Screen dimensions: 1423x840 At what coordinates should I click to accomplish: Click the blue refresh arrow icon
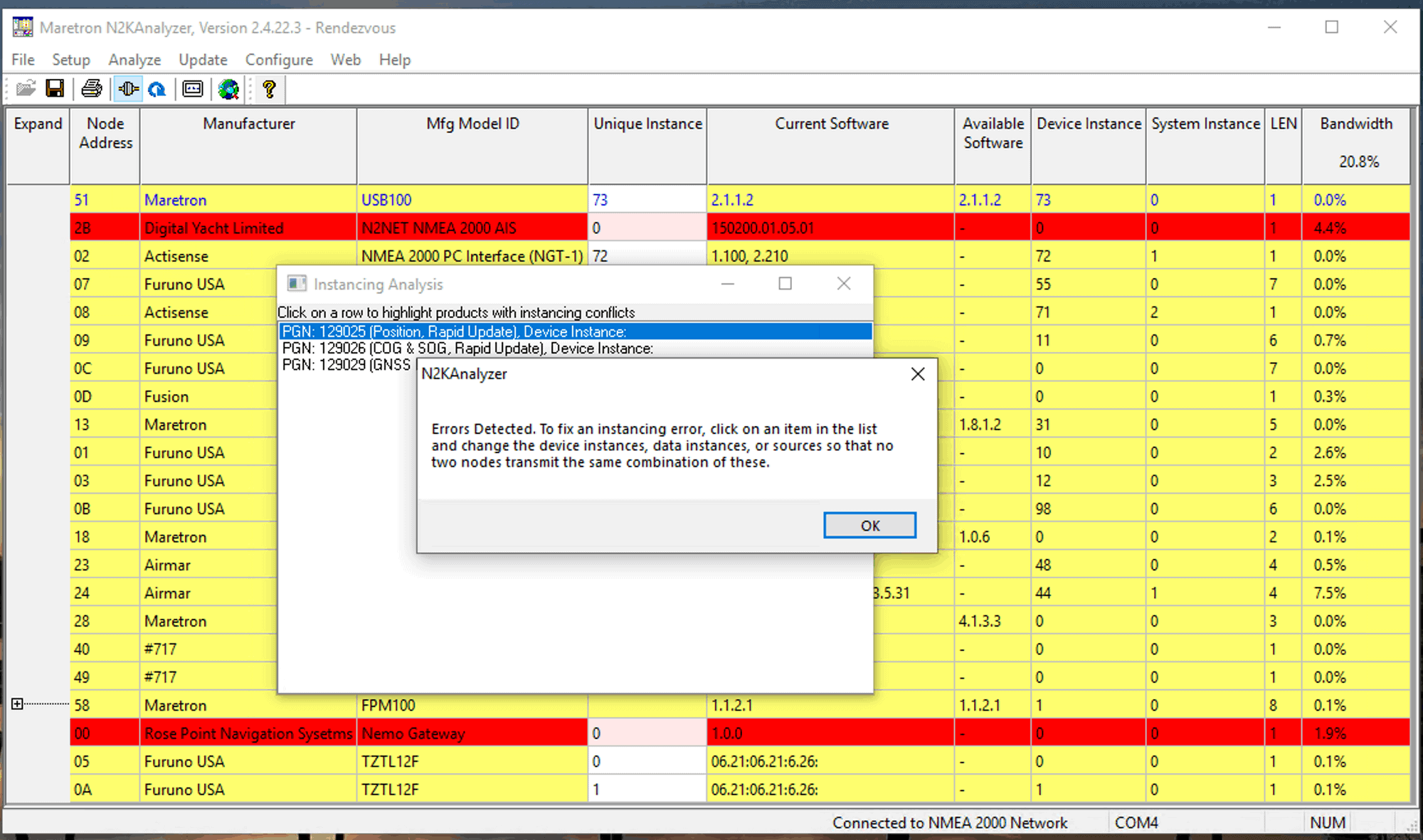(157, 89)
